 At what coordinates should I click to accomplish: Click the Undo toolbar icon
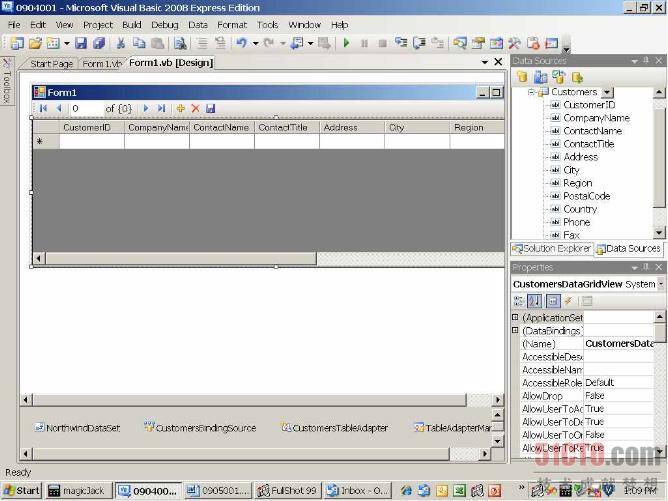[242, 43]
